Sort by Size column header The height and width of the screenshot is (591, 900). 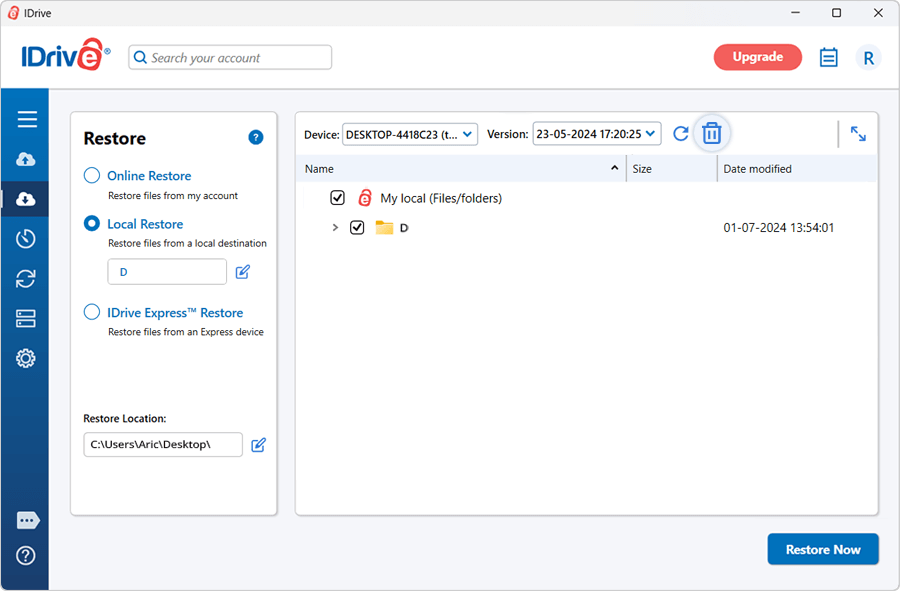[672, 169]
